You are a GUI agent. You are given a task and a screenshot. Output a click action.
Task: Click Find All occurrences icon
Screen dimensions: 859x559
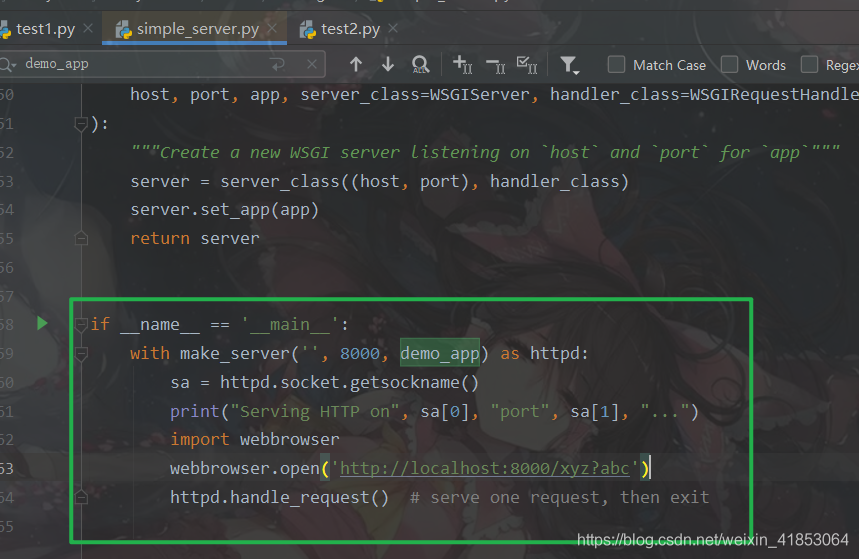[420, 65]
